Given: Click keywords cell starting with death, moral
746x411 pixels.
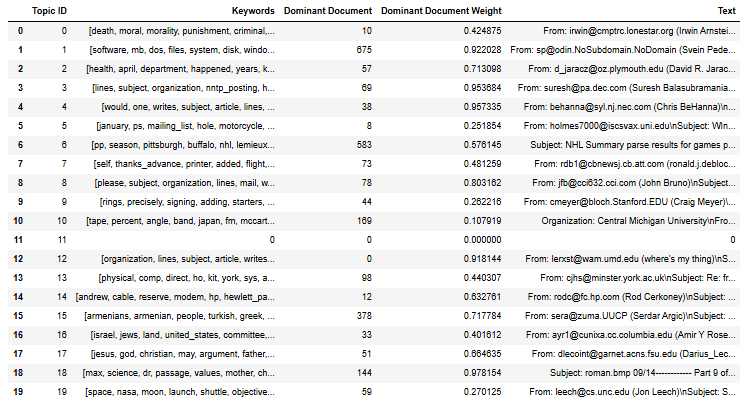Looking at the screenshot, I should [181, 30].
